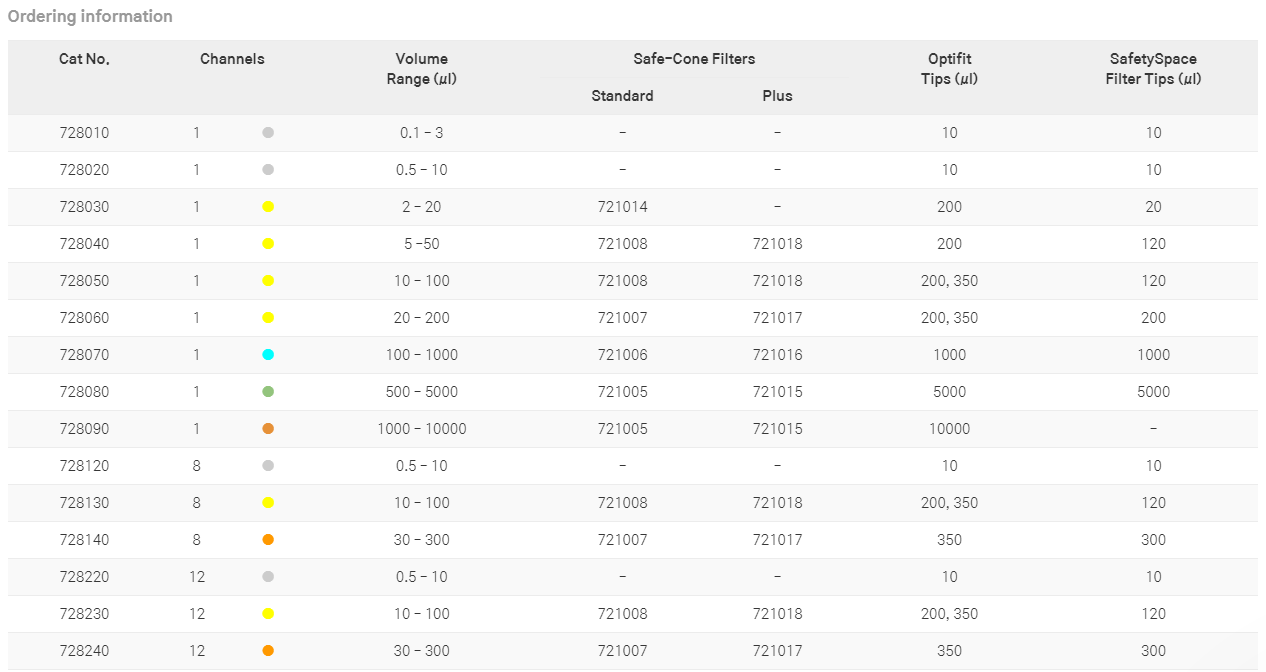Select catalog number 728140
Viewport: 1266px width, 672px height.
(x=85, y=539)
